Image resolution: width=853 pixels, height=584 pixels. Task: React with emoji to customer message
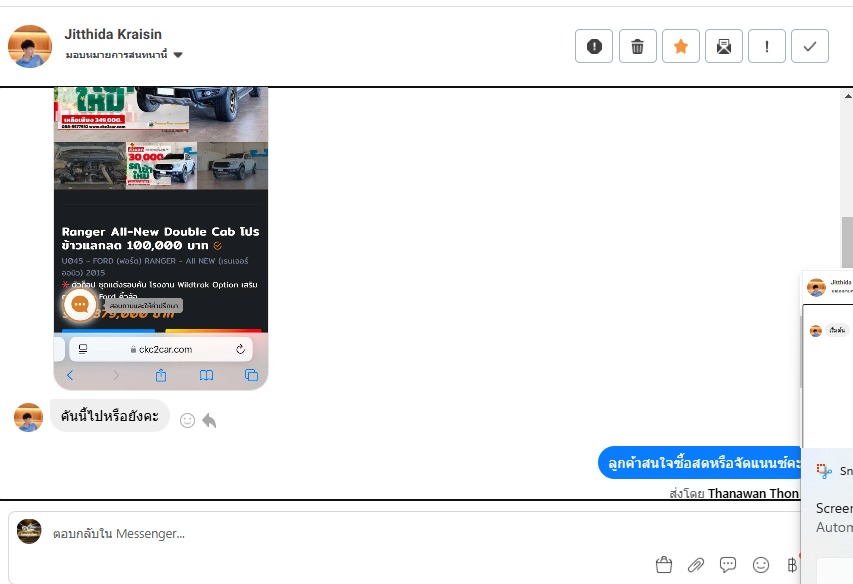[x=187, y=420]
